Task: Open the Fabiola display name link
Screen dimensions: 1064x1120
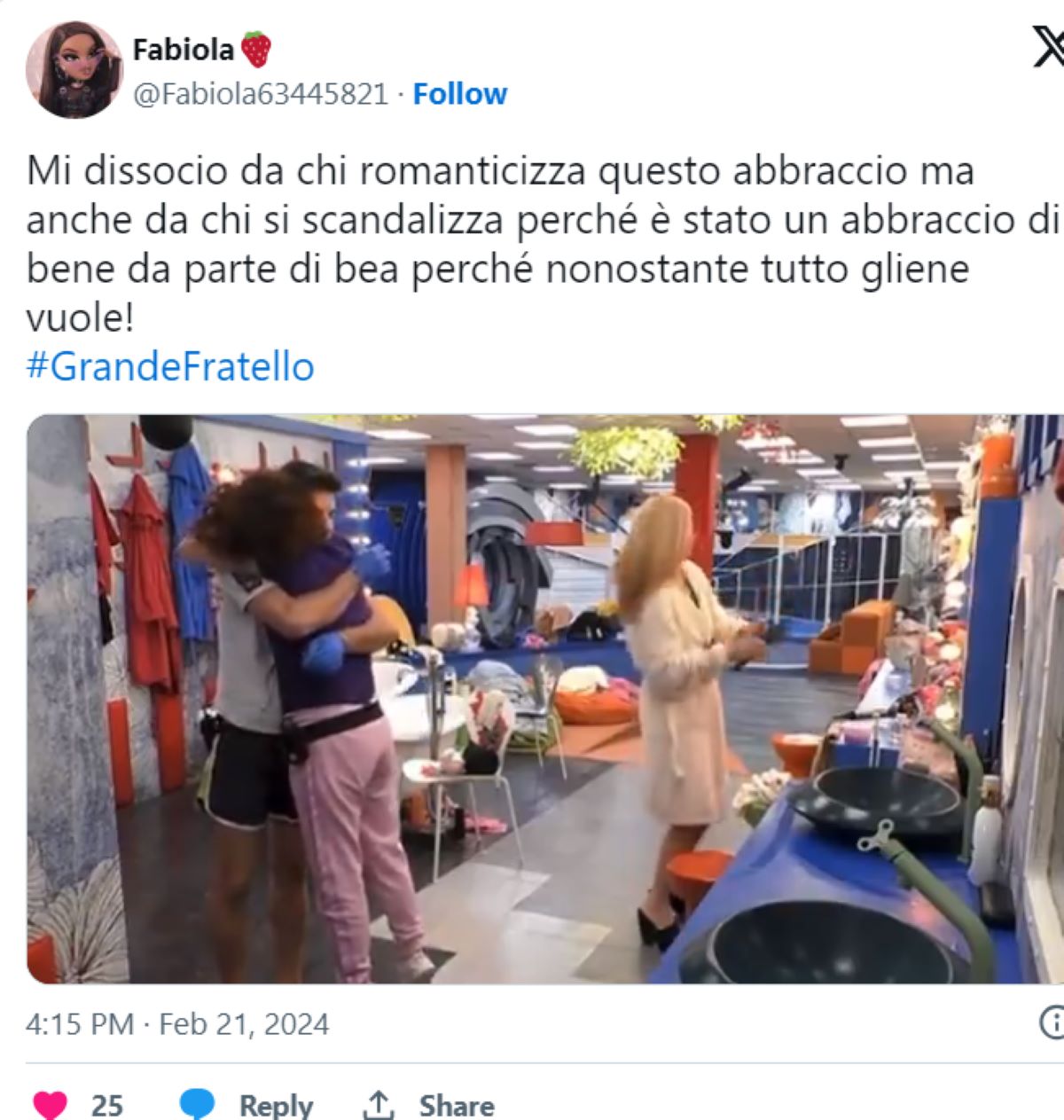Action: 183,50
